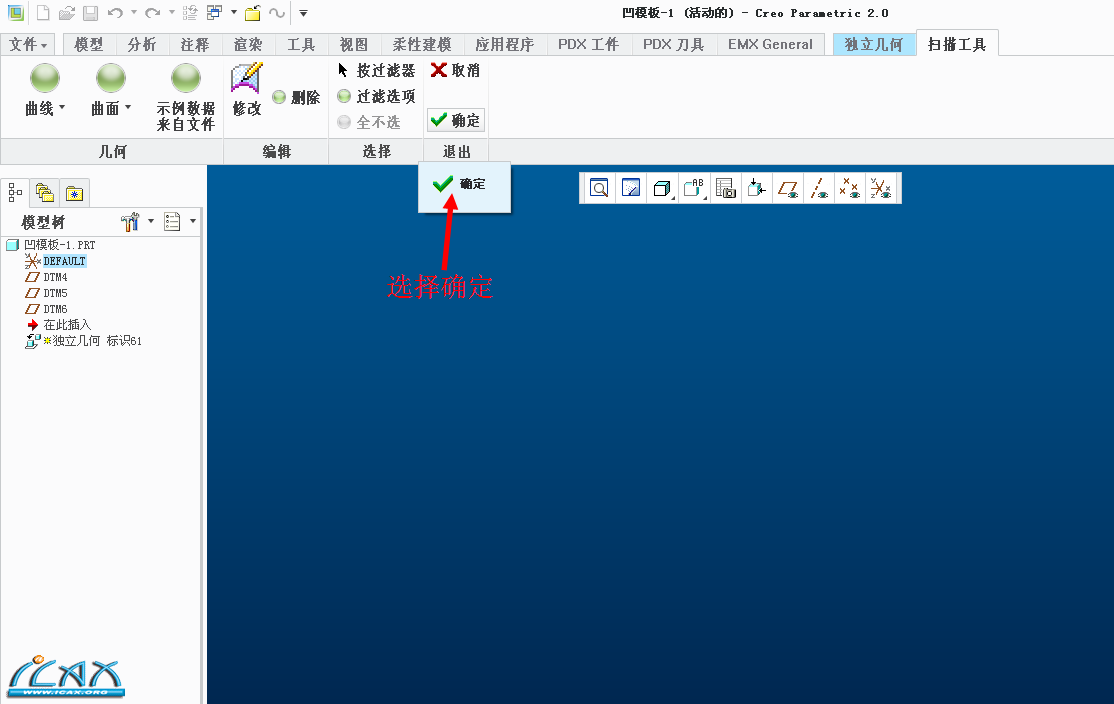Click the green 曲线 curve sphere icon
Screen dimensions: 1114x704
tap(45, 78)
